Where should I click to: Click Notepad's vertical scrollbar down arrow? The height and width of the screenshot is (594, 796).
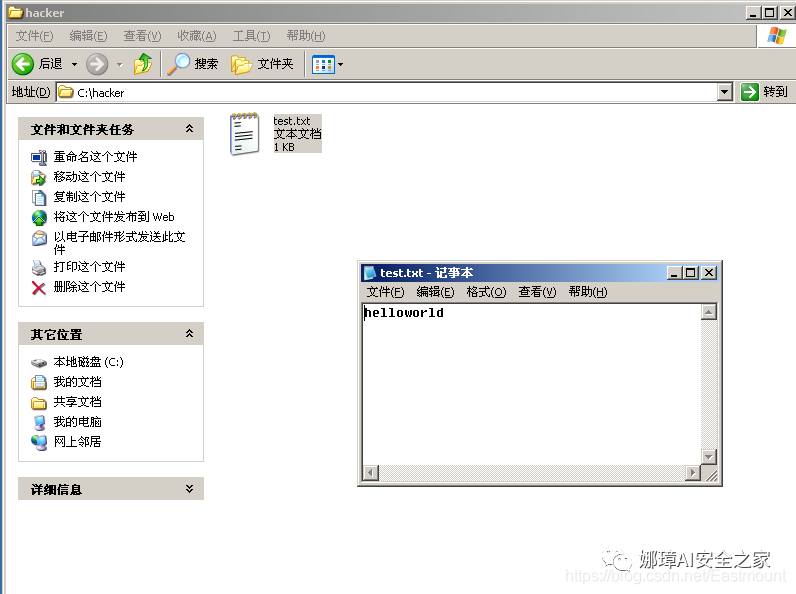coord(708,457)
